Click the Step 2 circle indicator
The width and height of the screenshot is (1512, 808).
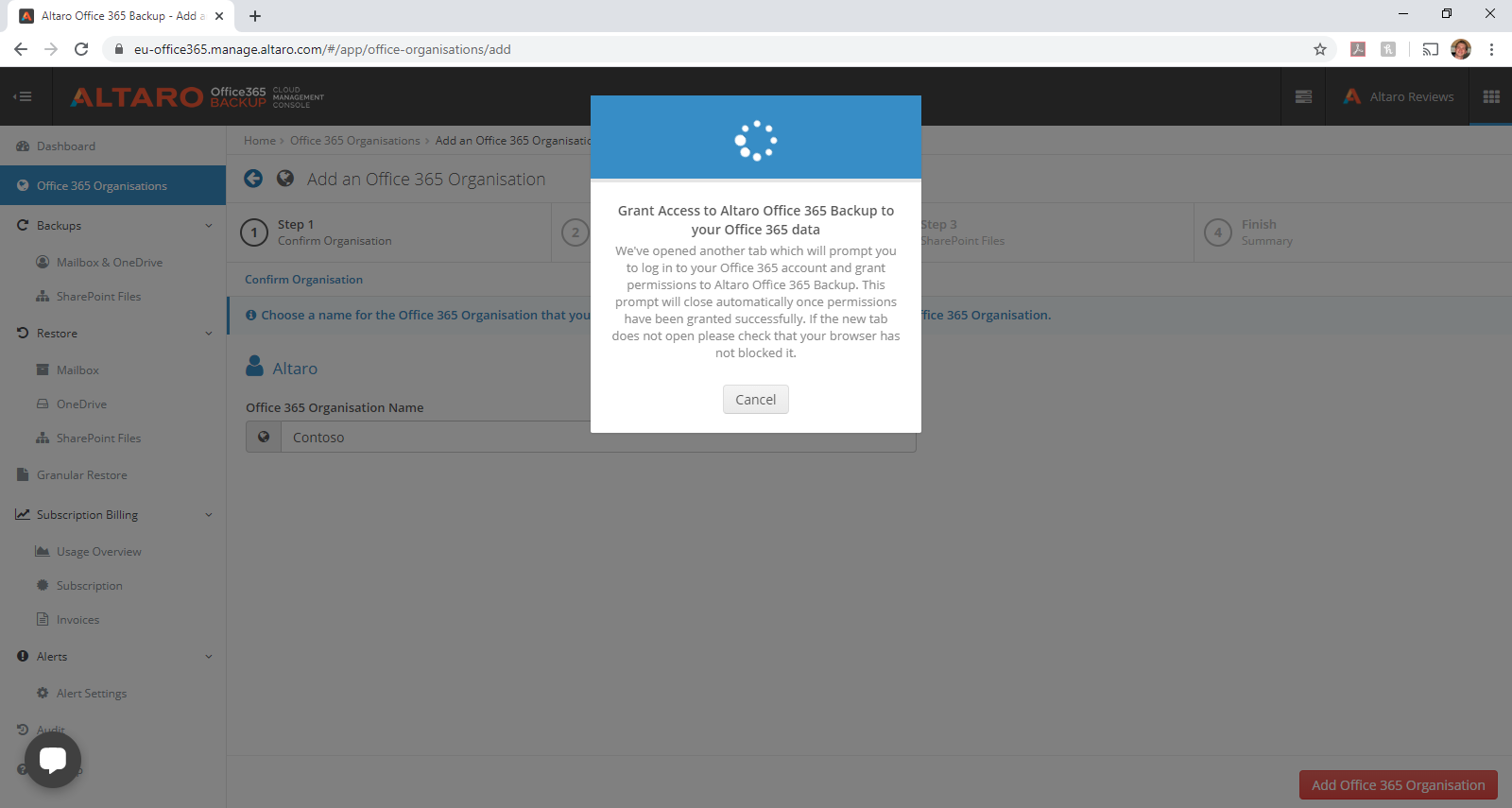(x=576, y=232)
